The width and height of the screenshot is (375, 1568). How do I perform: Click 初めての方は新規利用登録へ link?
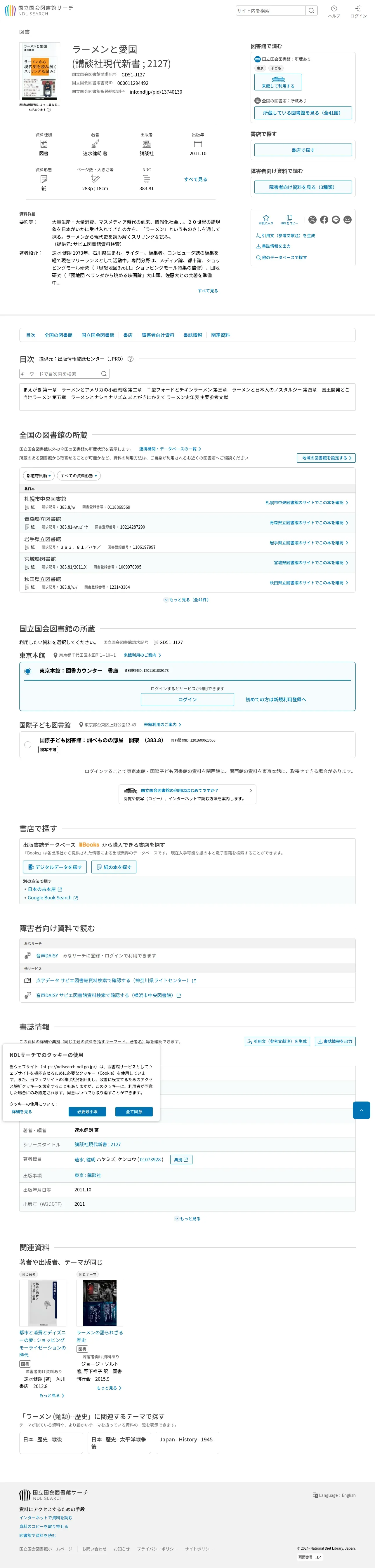click(x=276, y=699)
